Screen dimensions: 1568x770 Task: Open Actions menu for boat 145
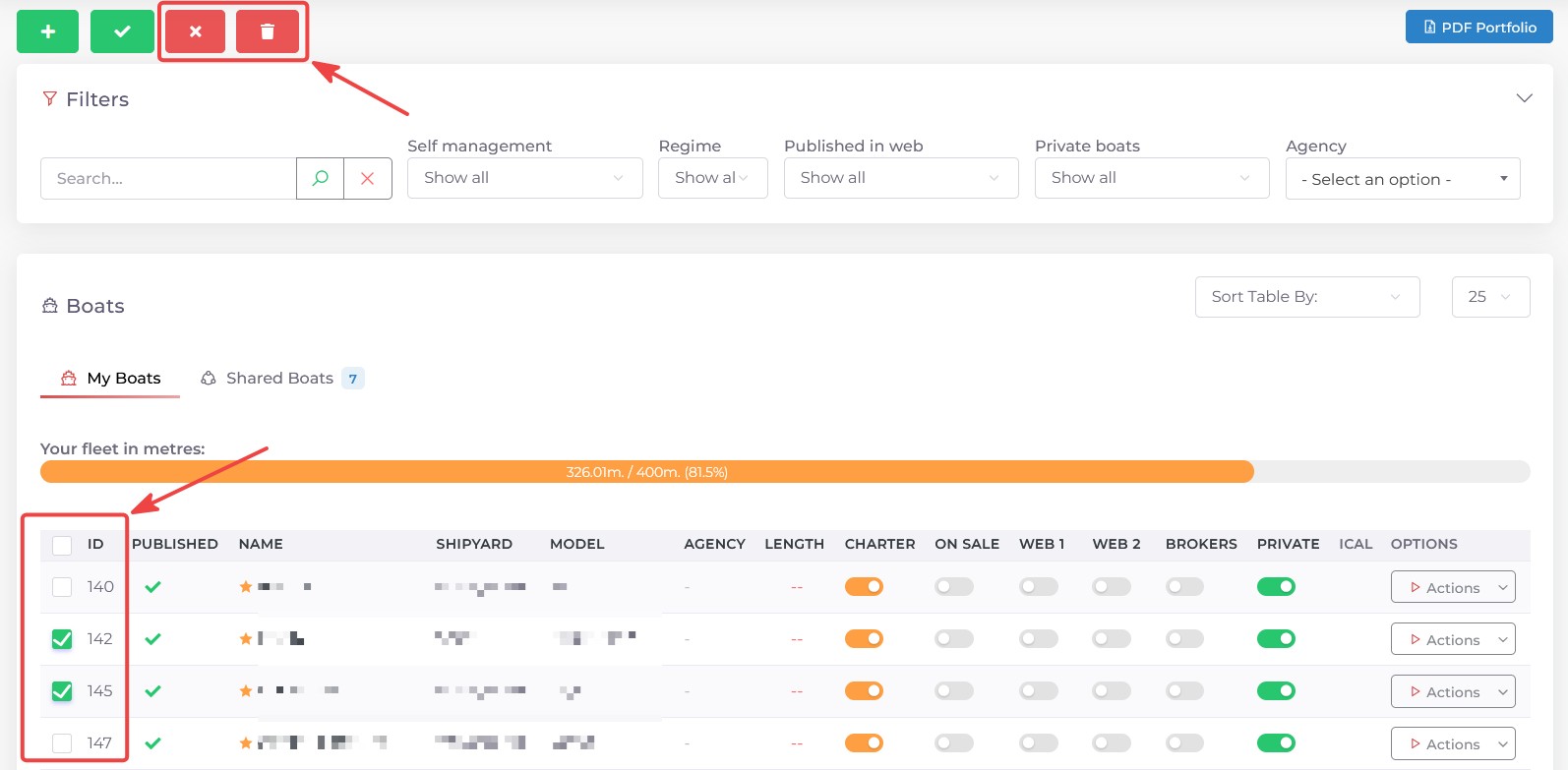tap(1453, 691)
